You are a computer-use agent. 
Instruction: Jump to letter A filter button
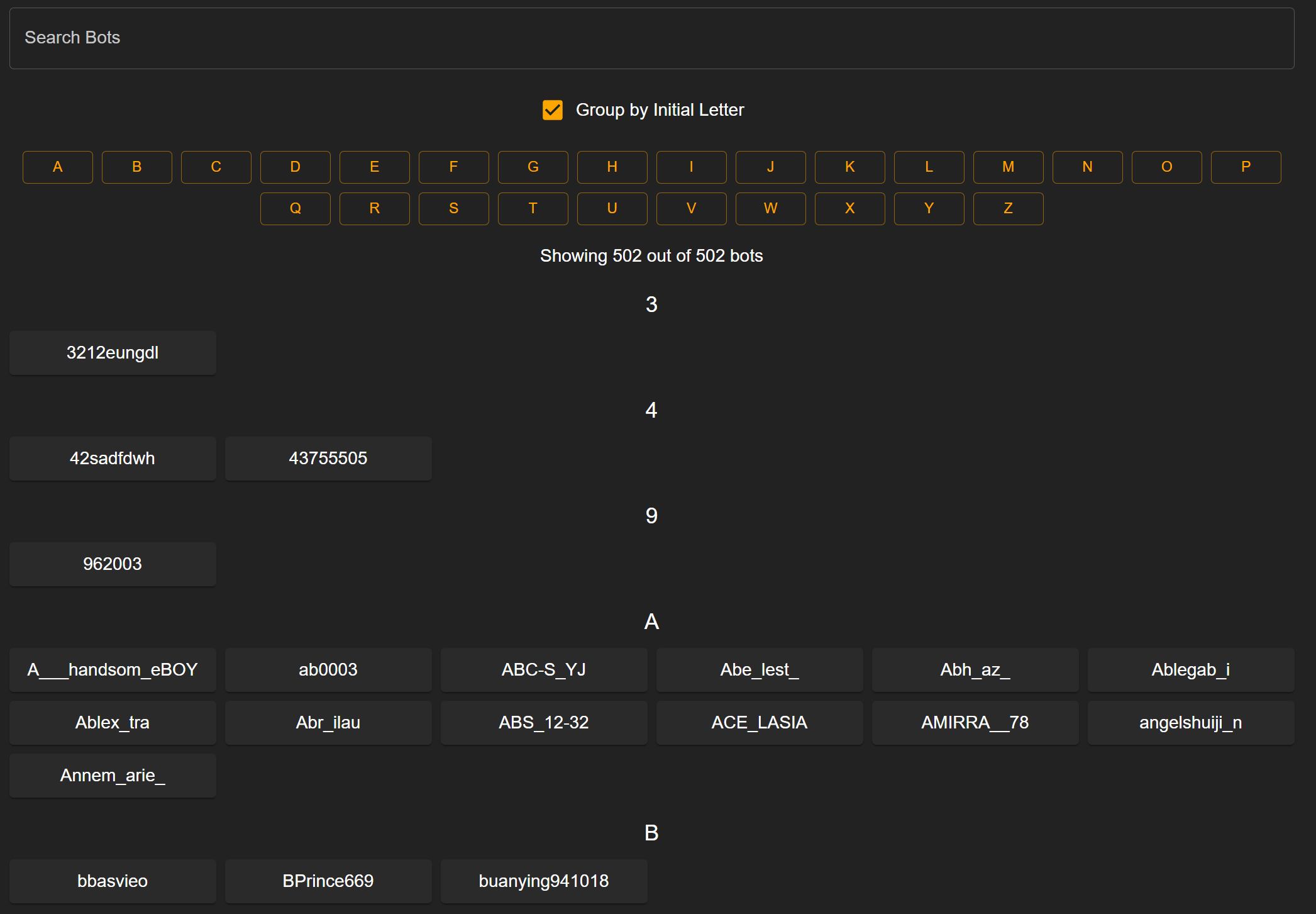[58, 167]
